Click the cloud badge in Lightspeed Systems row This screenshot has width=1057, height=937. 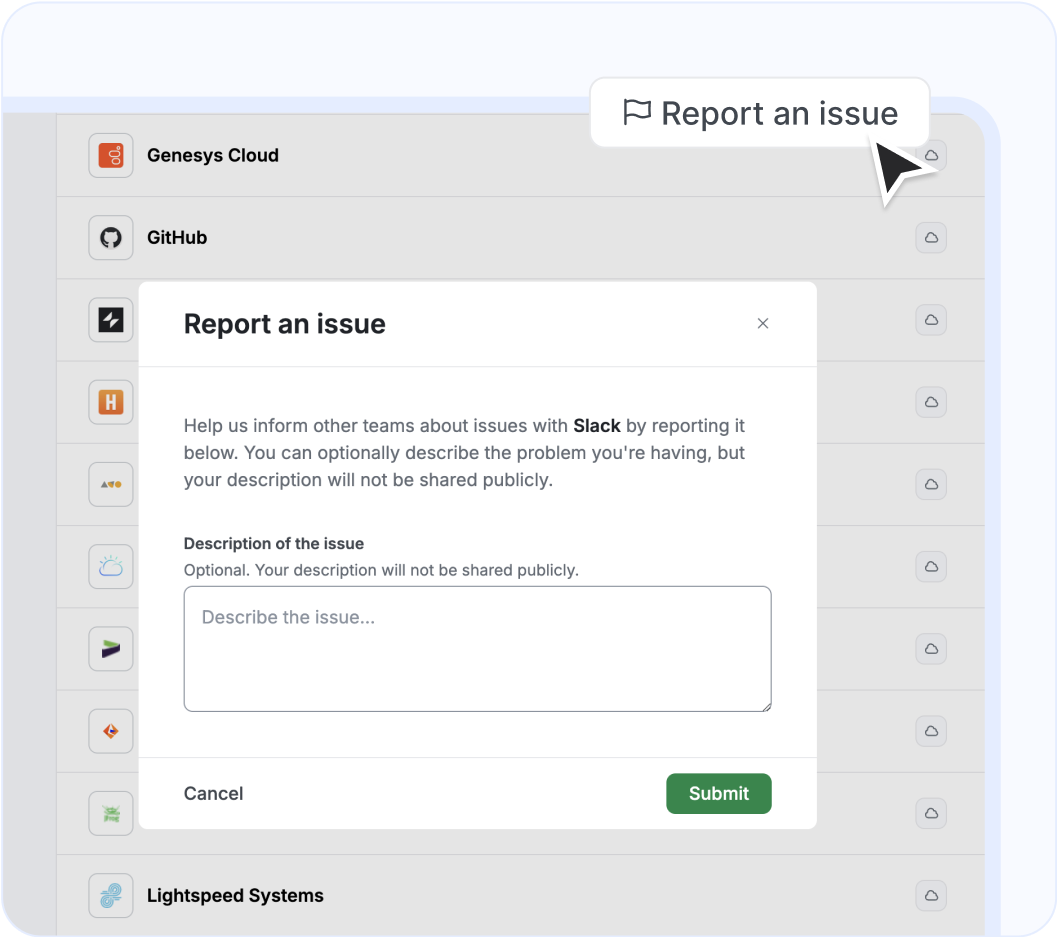931,896
